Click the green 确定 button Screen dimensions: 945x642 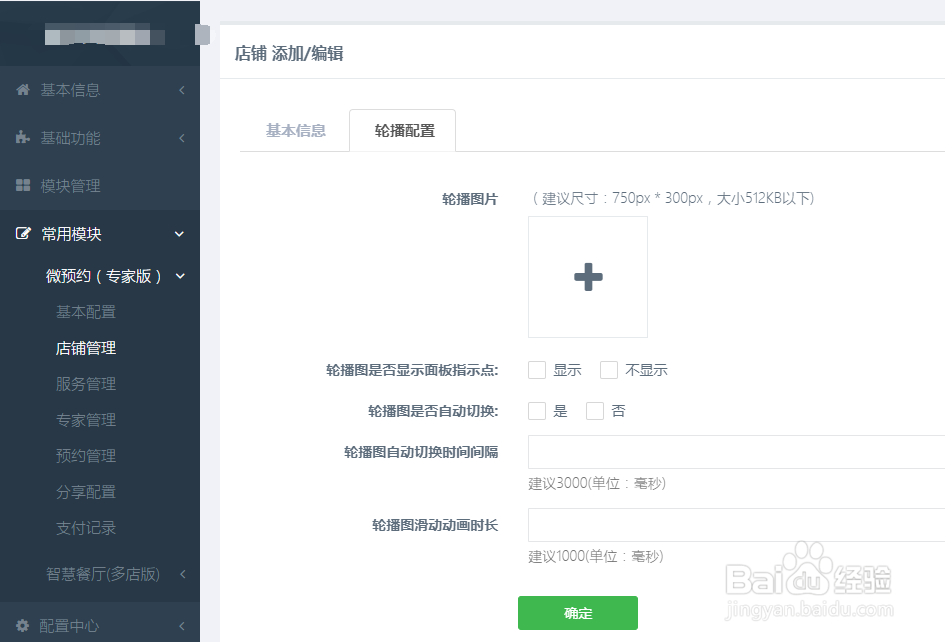[x=577, y=613]
